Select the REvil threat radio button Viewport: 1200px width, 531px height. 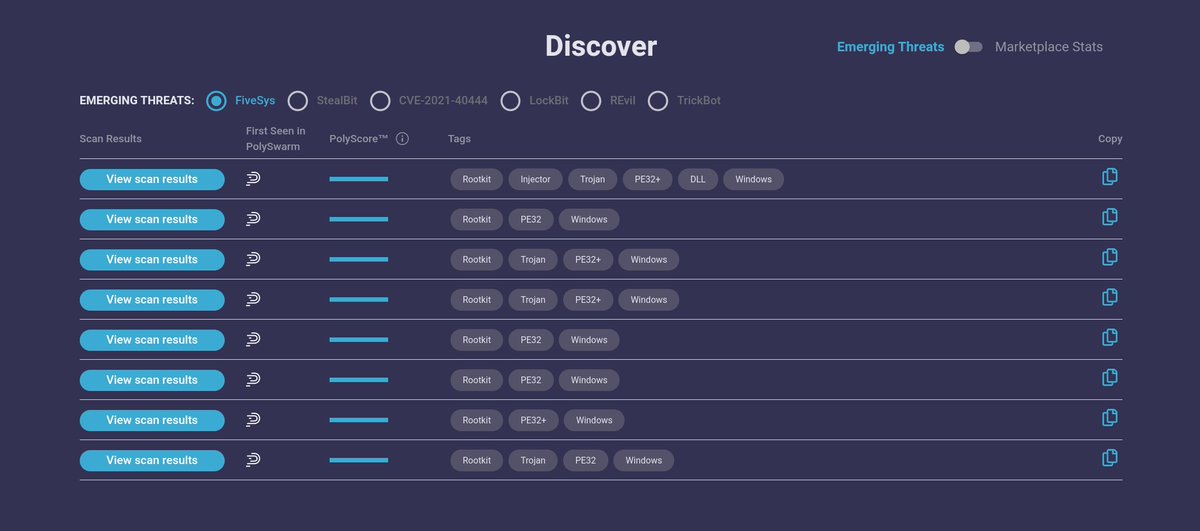point(591,101)
